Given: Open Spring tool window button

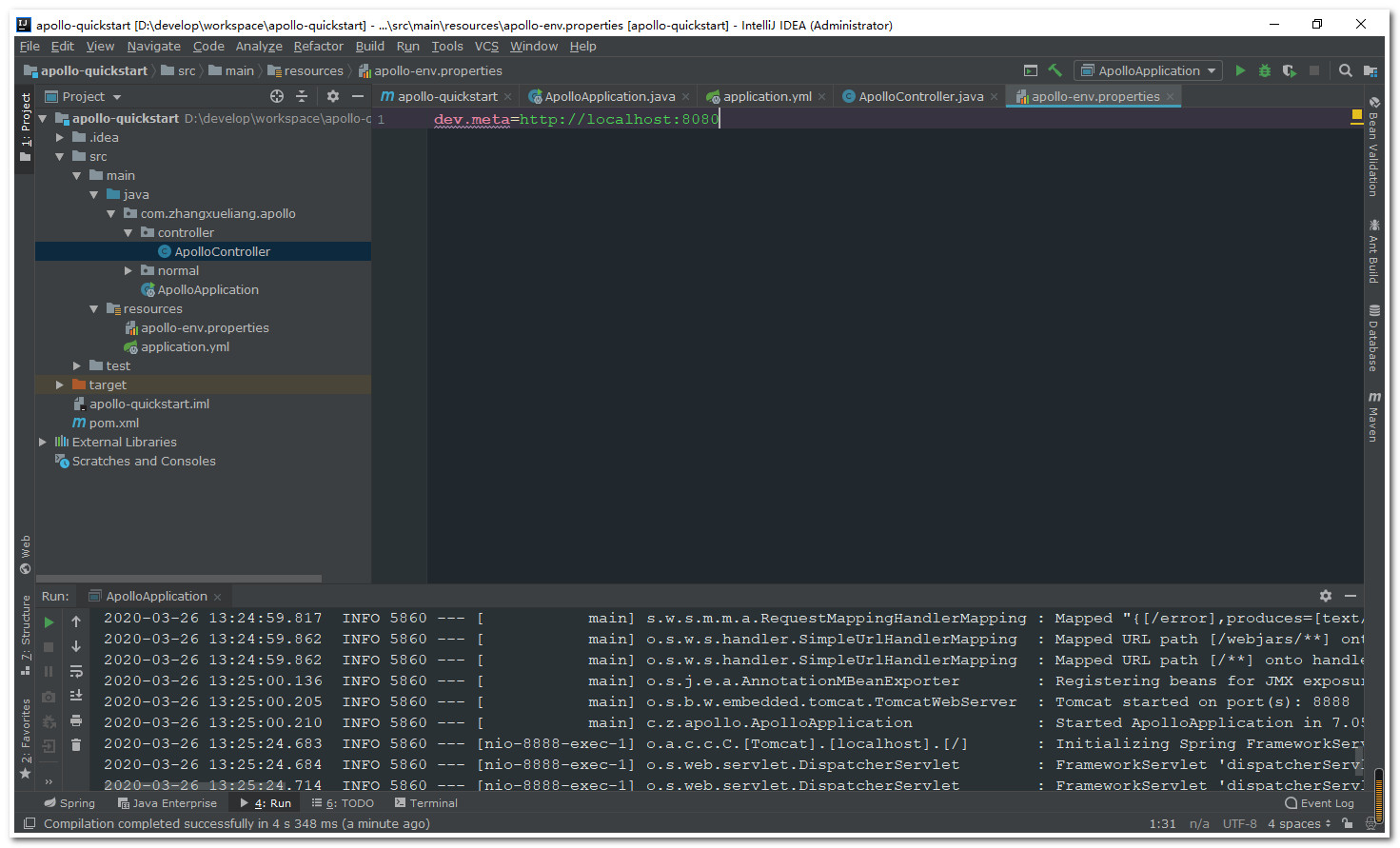Looking at the screenshot, I should coord(69,803).
